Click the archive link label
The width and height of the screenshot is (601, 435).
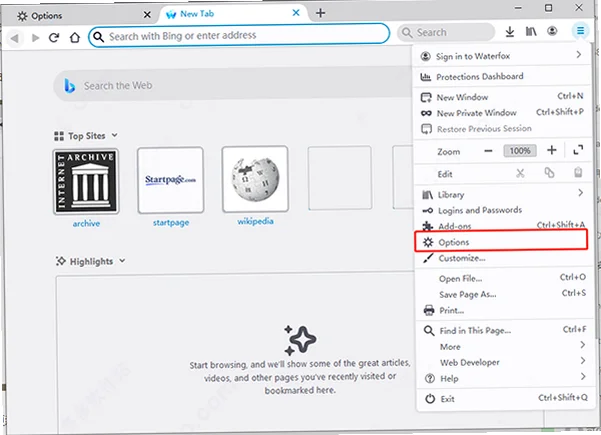click(86, 223)
